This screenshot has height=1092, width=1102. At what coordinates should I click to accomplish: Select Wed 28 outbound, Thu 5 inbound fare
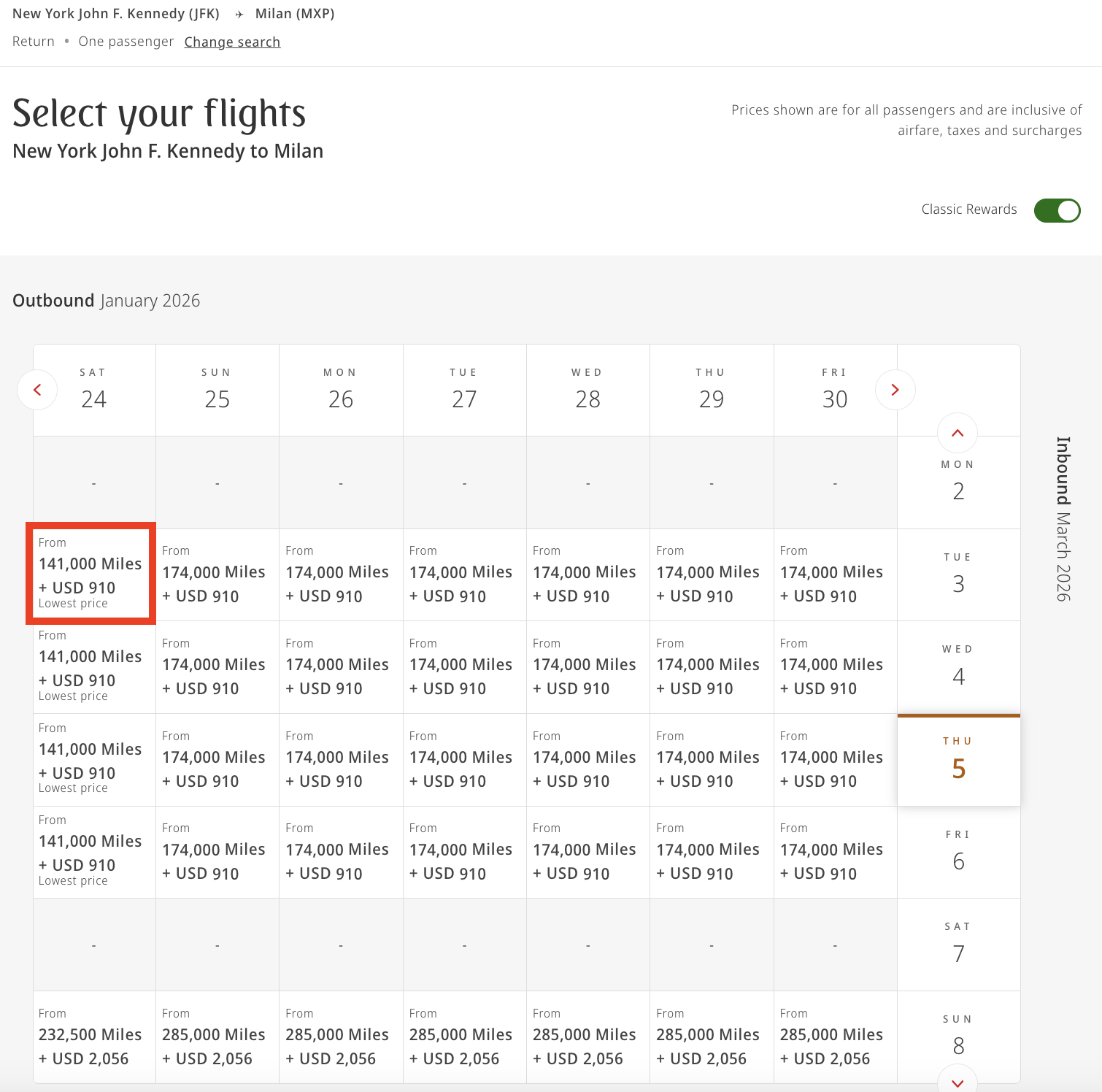588,760
